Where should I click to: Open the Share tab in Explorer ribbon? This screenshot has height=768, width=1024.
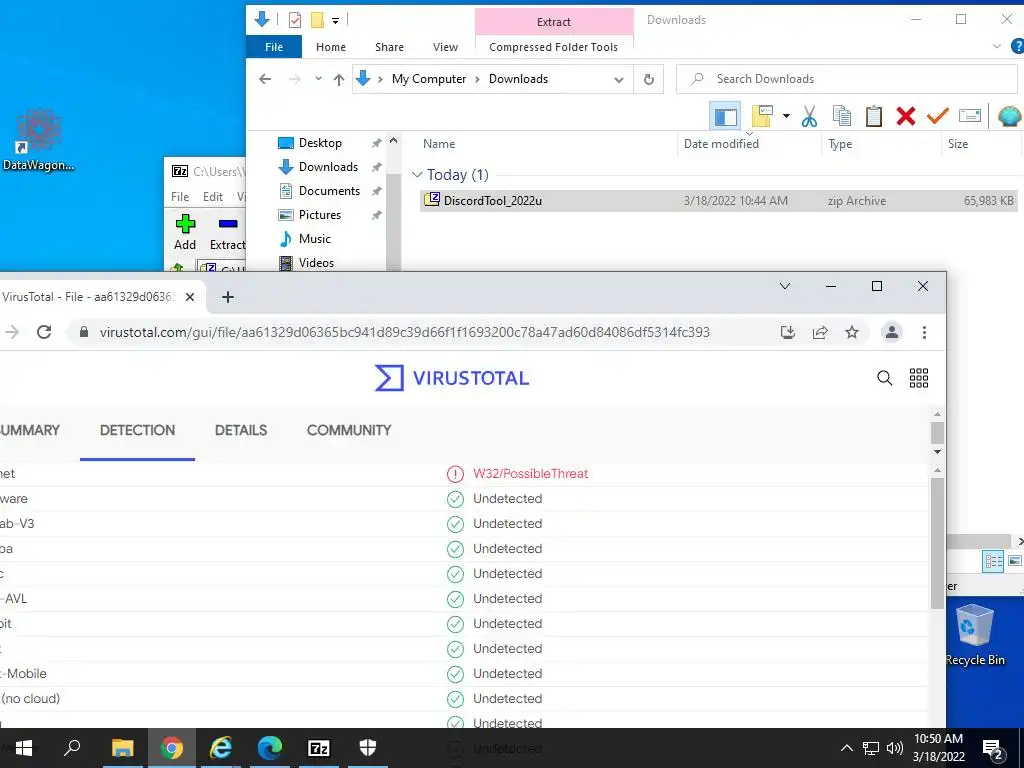(x=389, y=47)
